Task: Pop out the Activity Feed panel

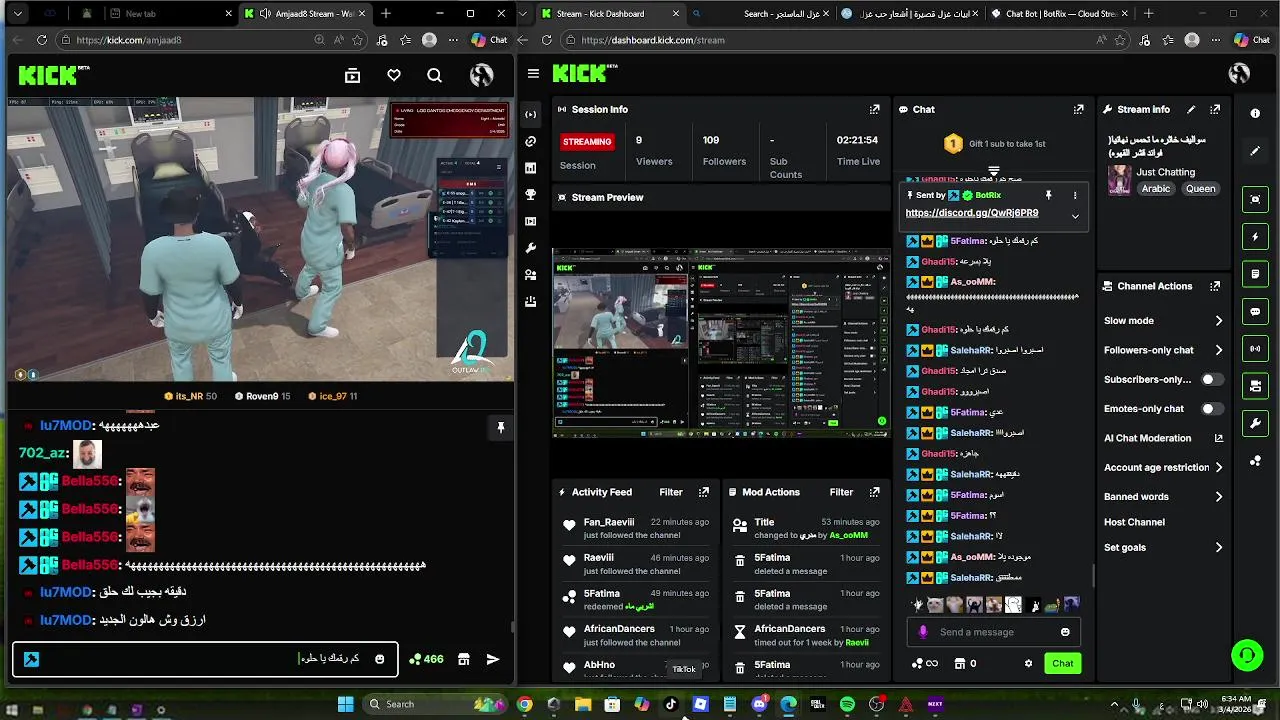Action: click(x=704, y=492)
